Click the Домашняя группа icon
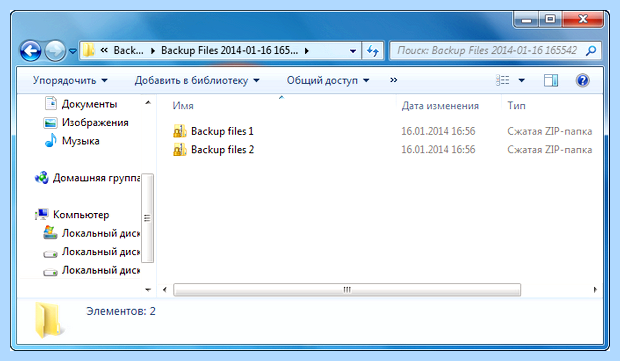The width and height of the screenshot is (620, 361). click(x=42, y=178)
